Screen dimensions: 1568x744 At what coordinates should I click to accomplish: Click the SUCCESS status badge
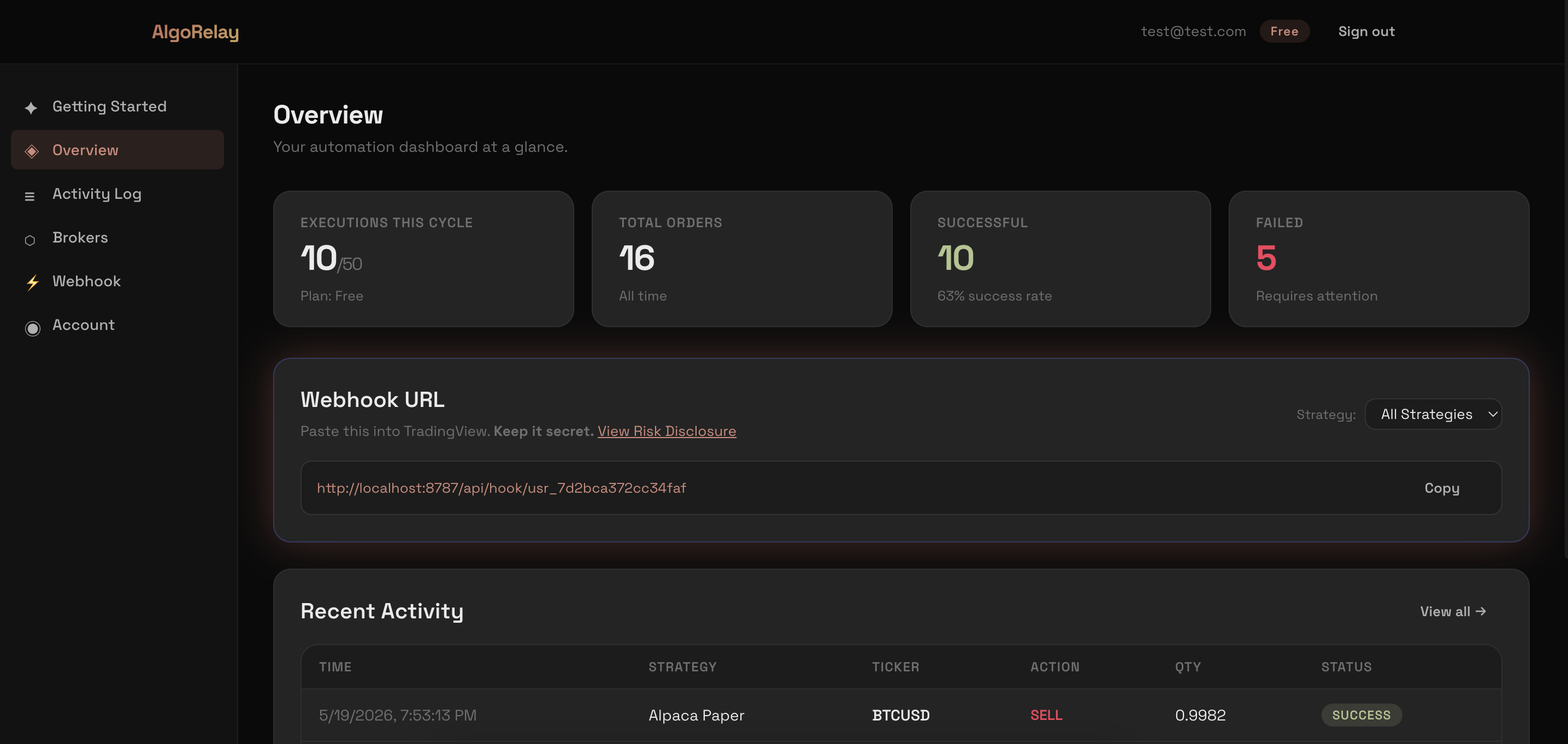coord(1361,715)
